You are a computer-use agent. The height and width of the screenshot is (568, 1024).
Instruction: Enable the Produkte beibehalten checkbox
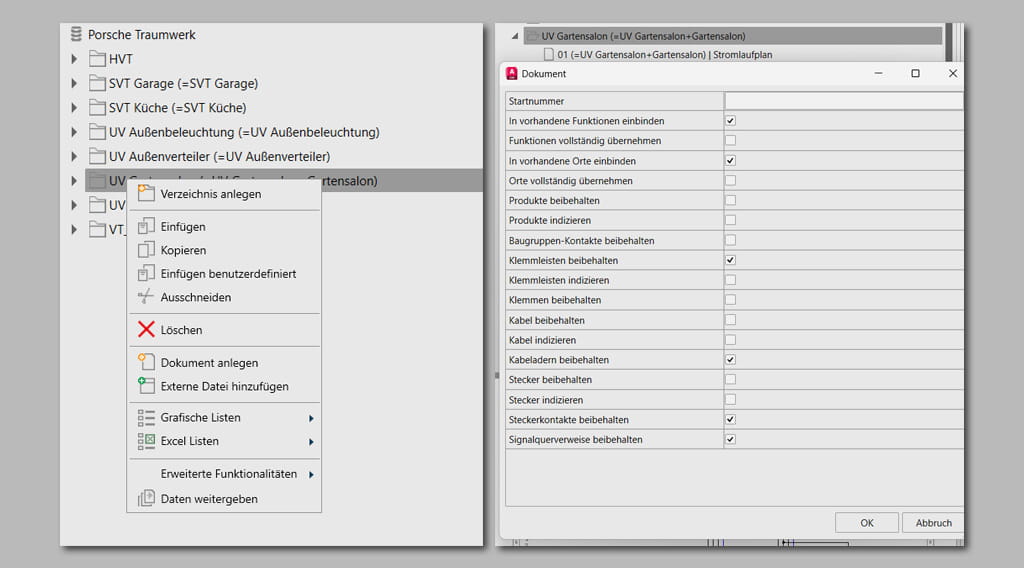730,201
